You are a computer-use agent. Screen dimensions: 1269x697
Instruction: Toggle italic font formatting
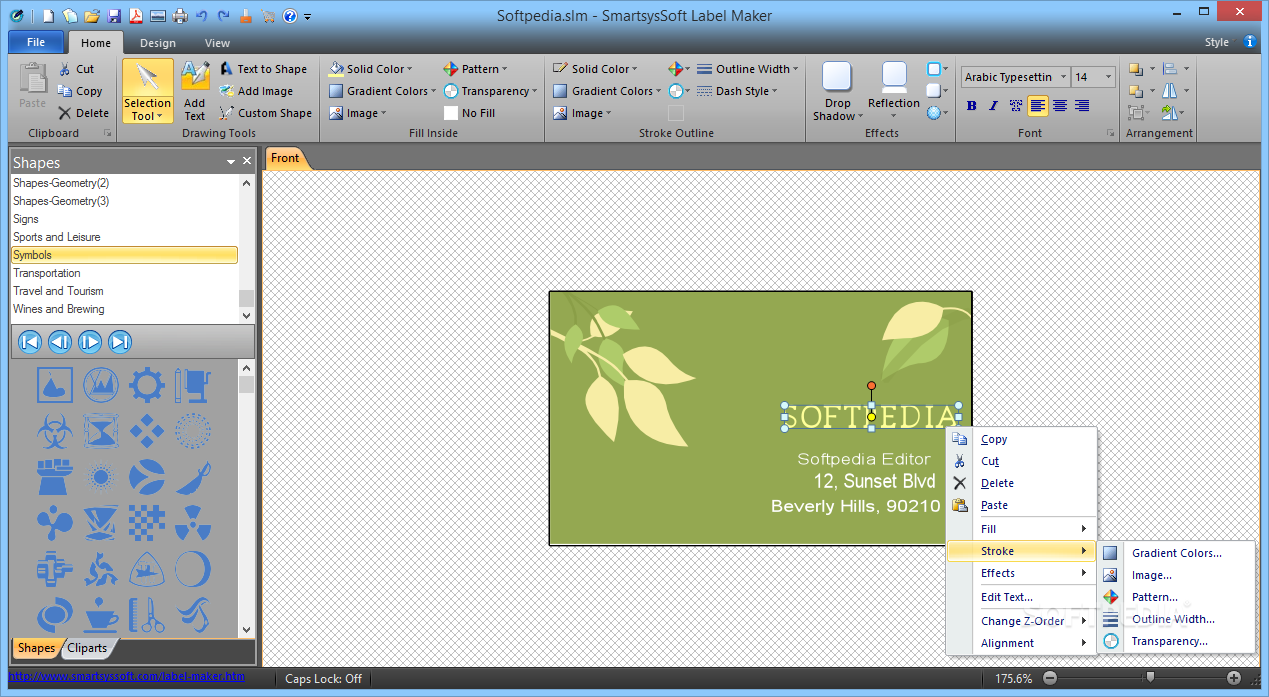(994, 105)
